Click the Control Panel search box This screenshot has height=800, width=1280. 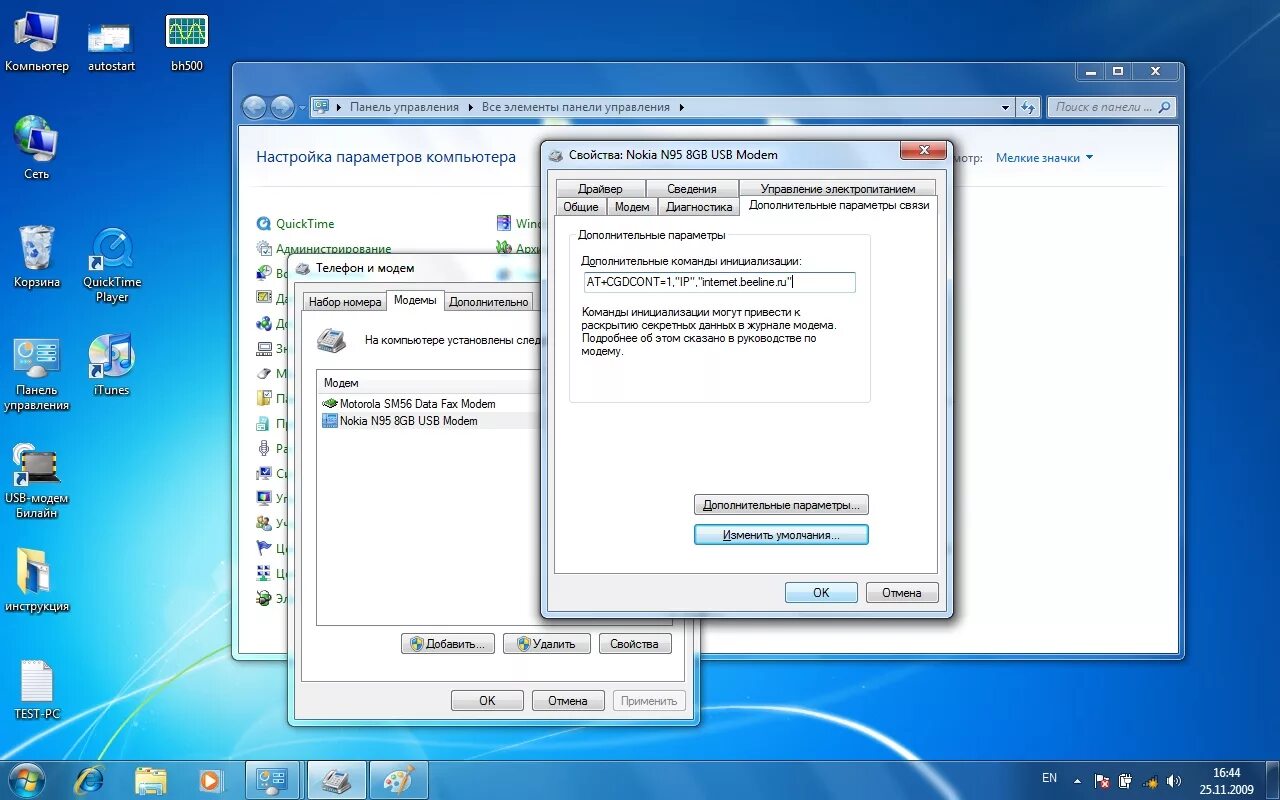pyautogui.click(x=1111, y=107)
